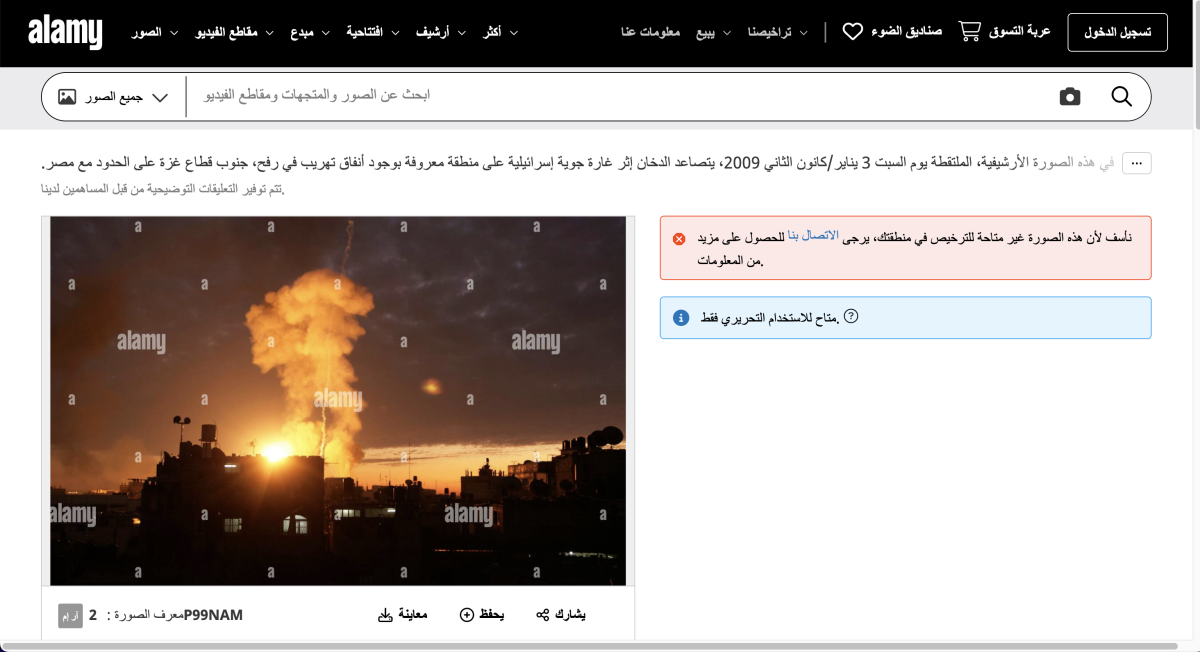Click the Alamy logo

tap(64, 31)
